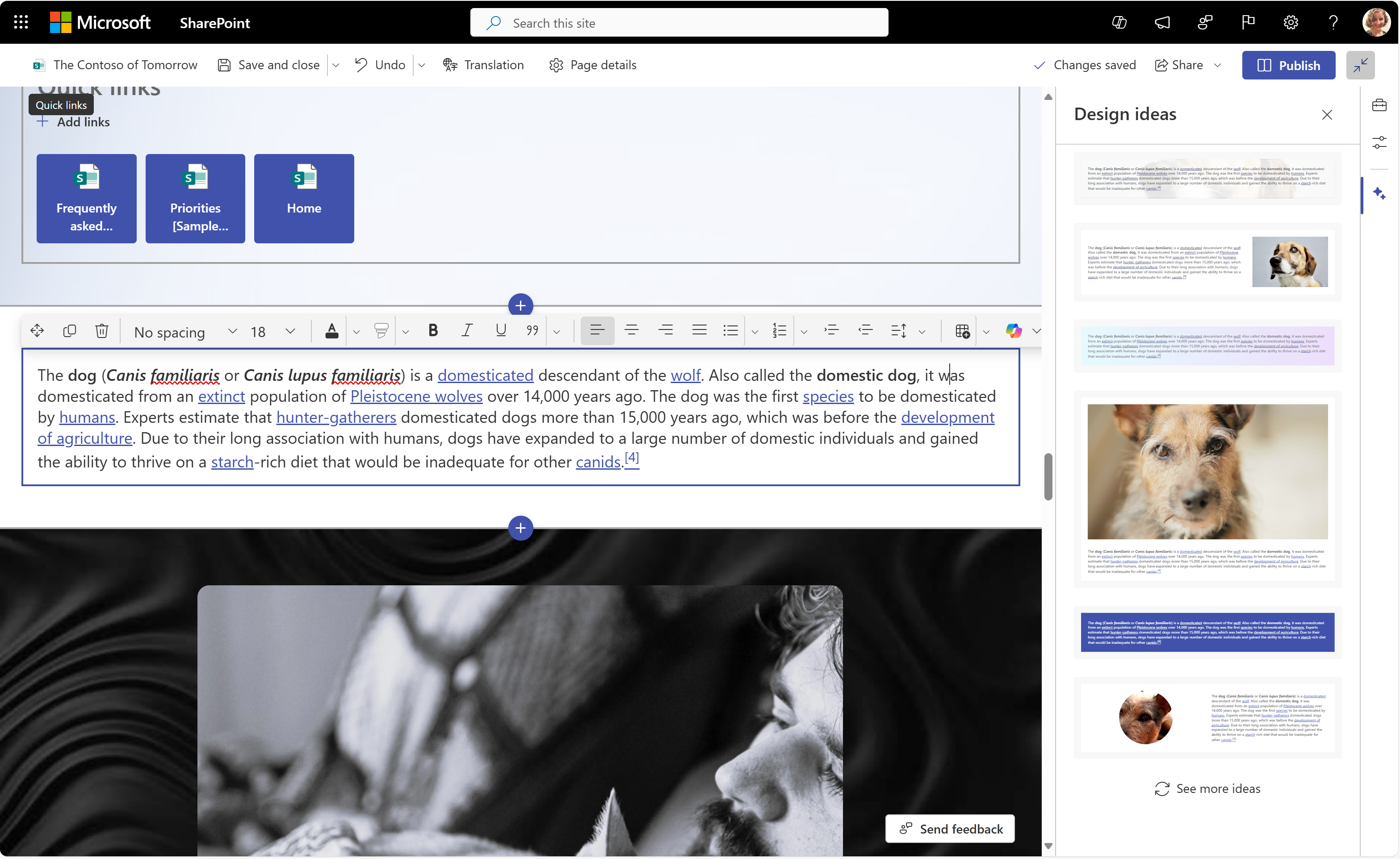
Task: Click the left text alignment icon
Action: click(x=597, y=331)
